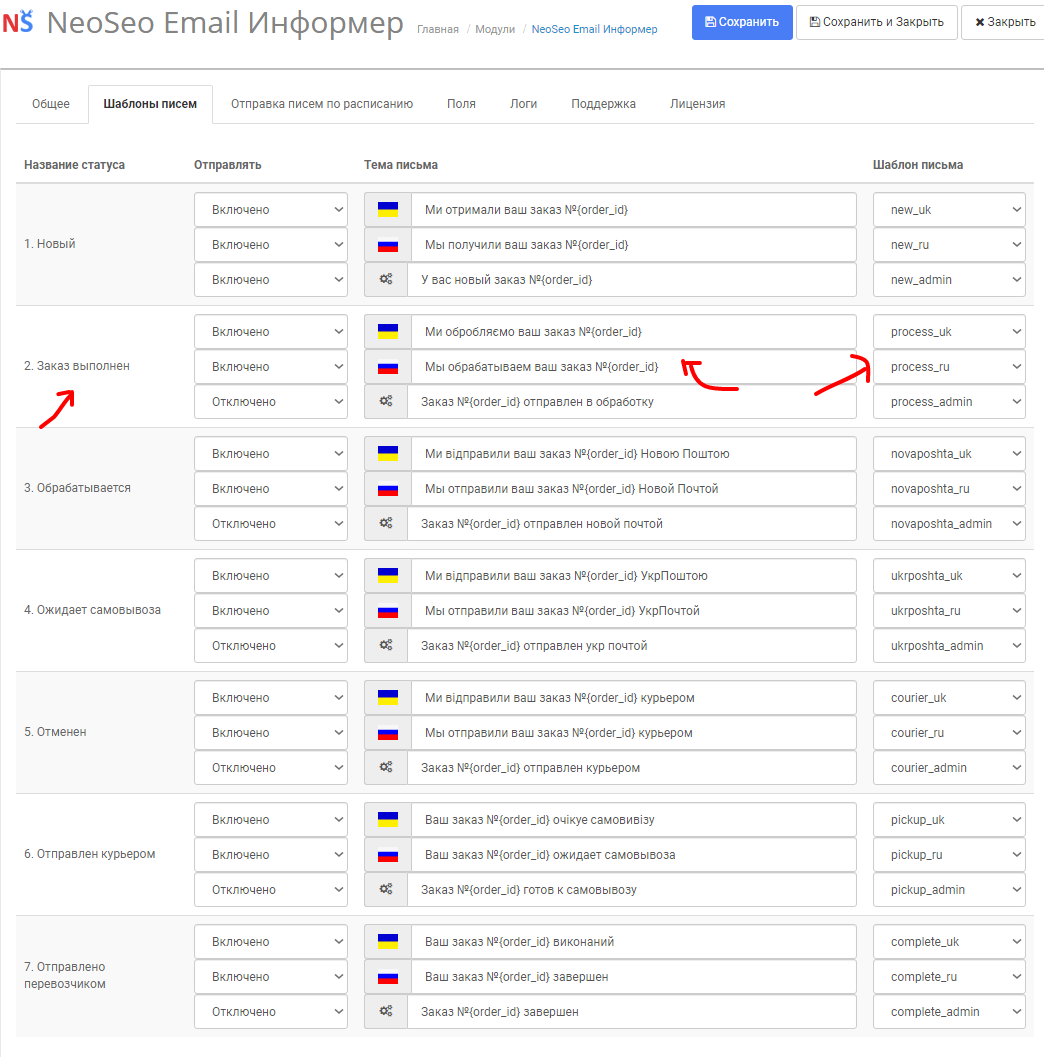1044x1057 pixels.
Task: Click Russian flag beside 'Мы обрабатываем ваш заказ'
Action: click(x=388, y=367)
